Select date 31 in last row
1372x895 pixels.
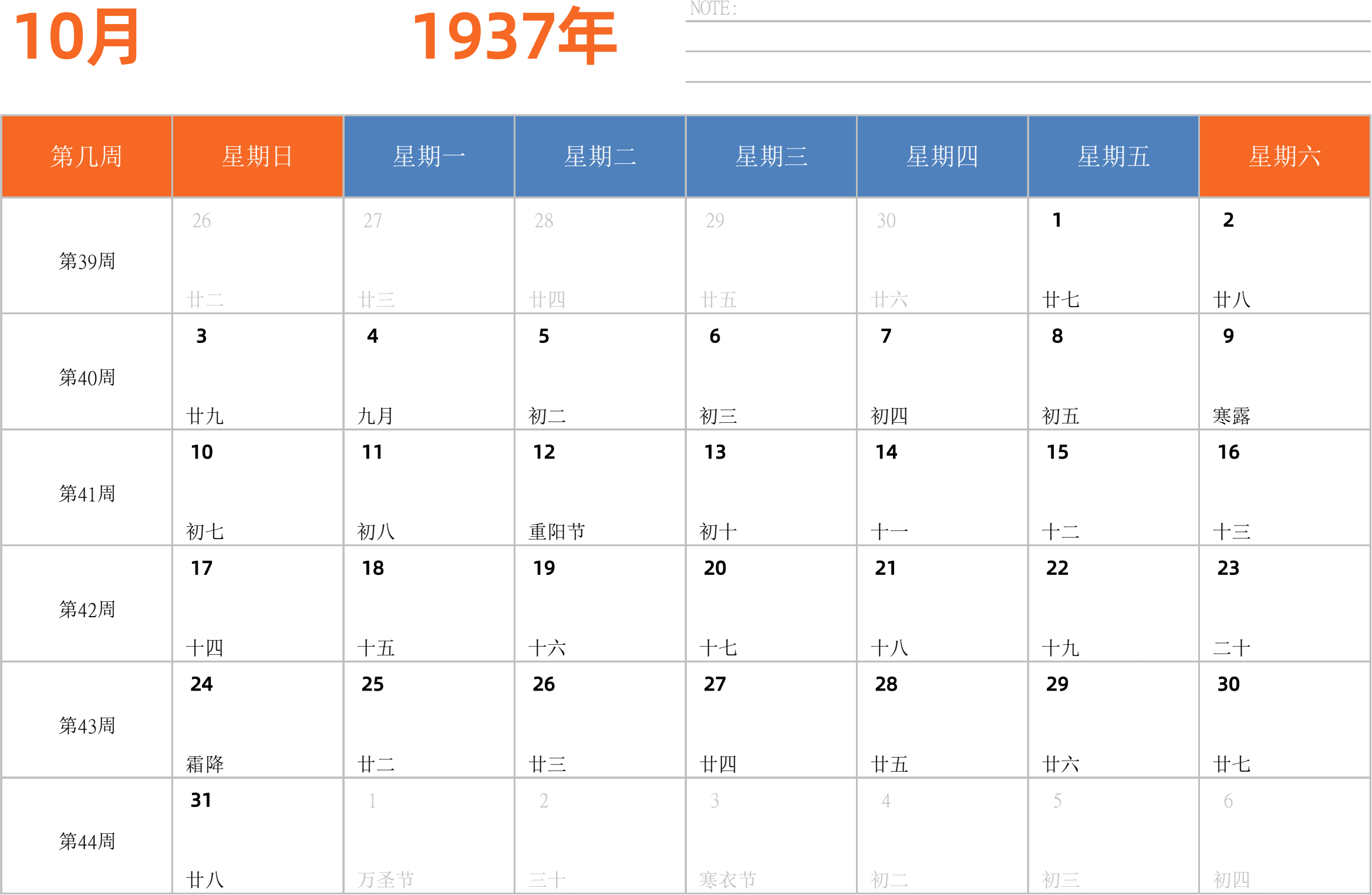[x=257, y=836]
